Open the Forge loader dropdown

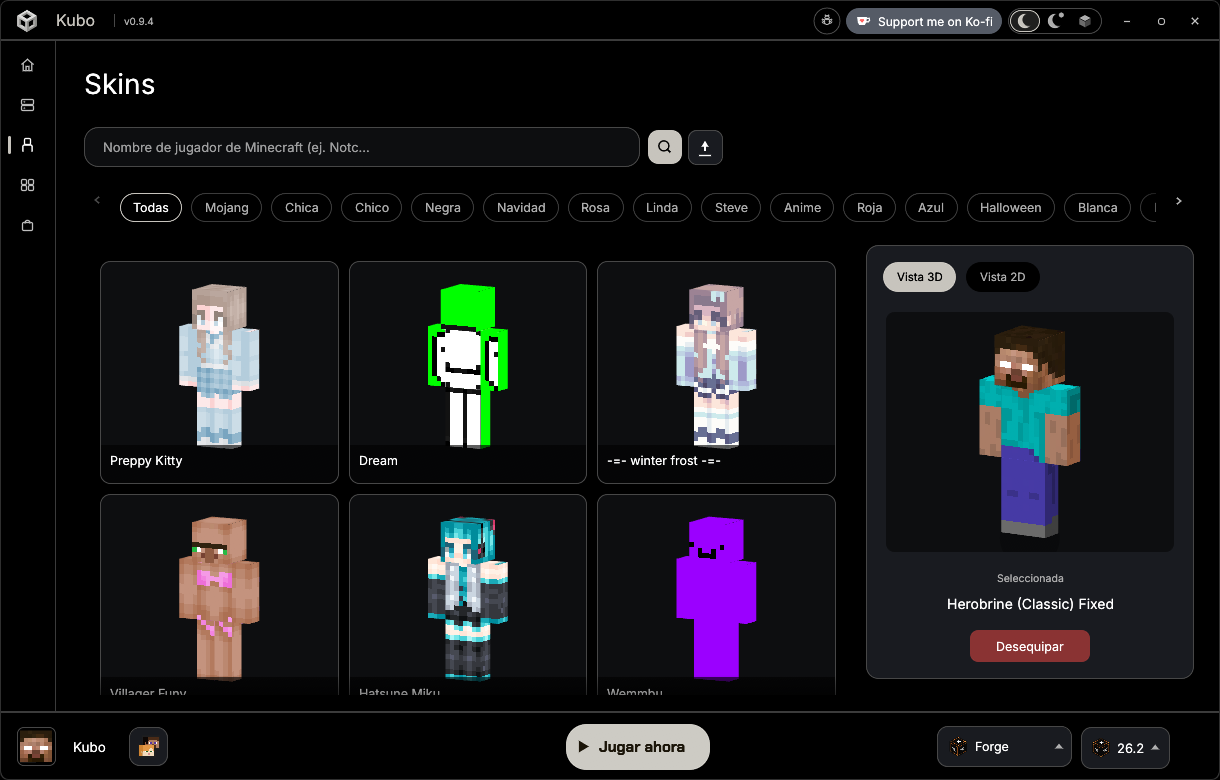tap(1005, 747)
